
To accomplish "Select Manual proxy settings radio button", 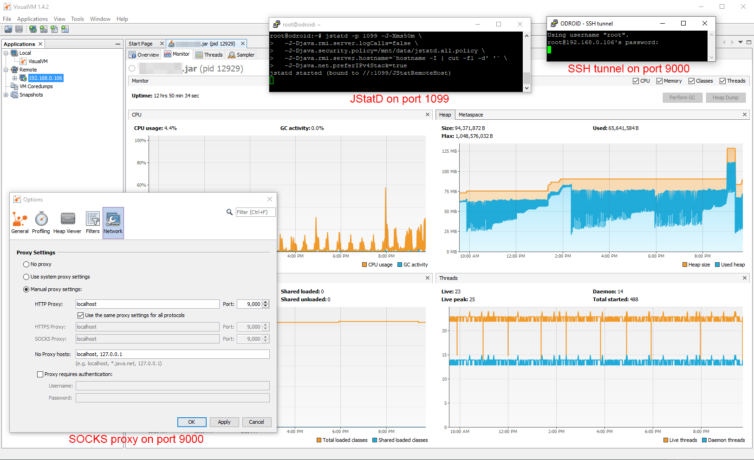I will pyautogui.click(x=26, y=289).
